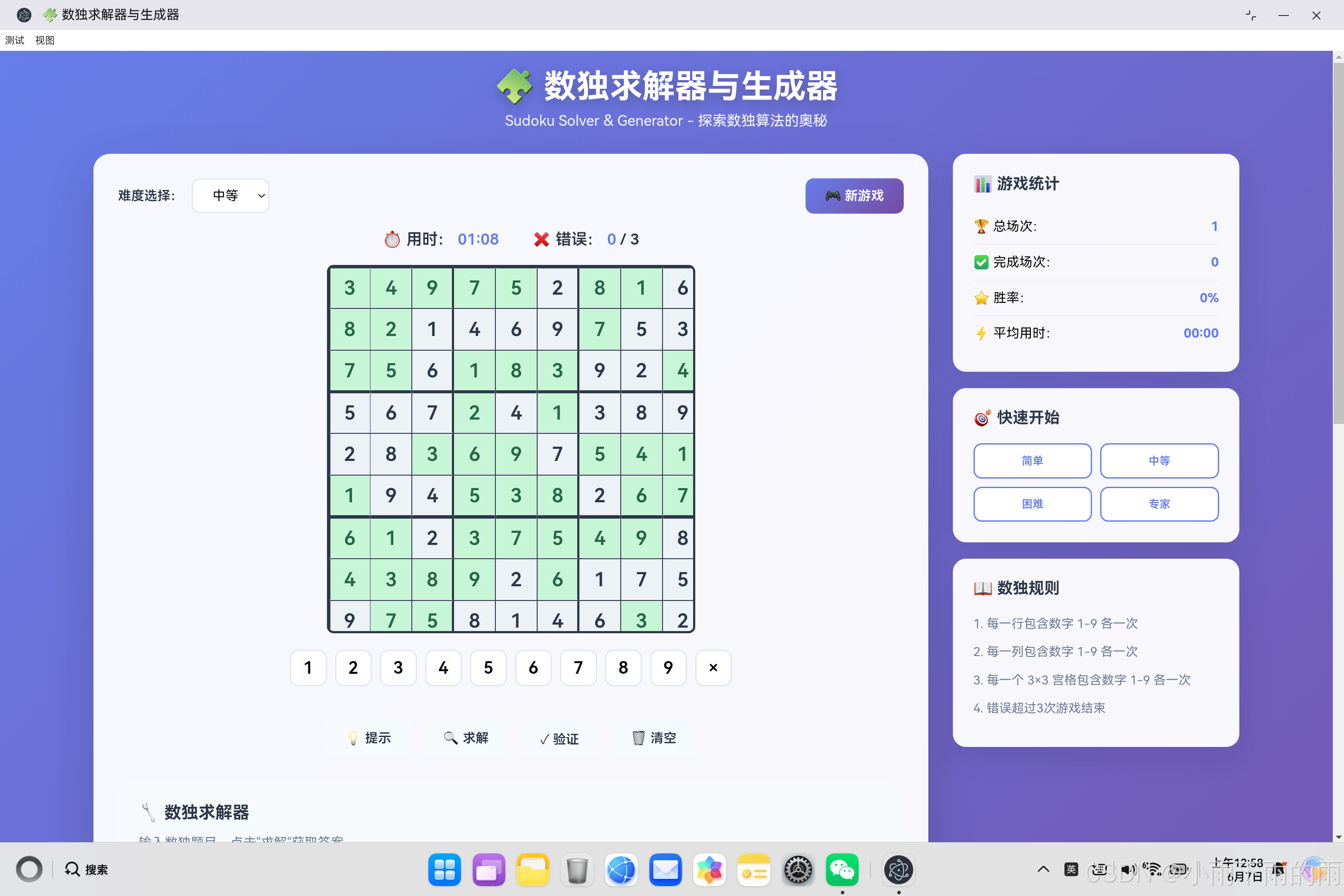
Task: Select number 7 on the keypad
Action: [x=578, y=667]
